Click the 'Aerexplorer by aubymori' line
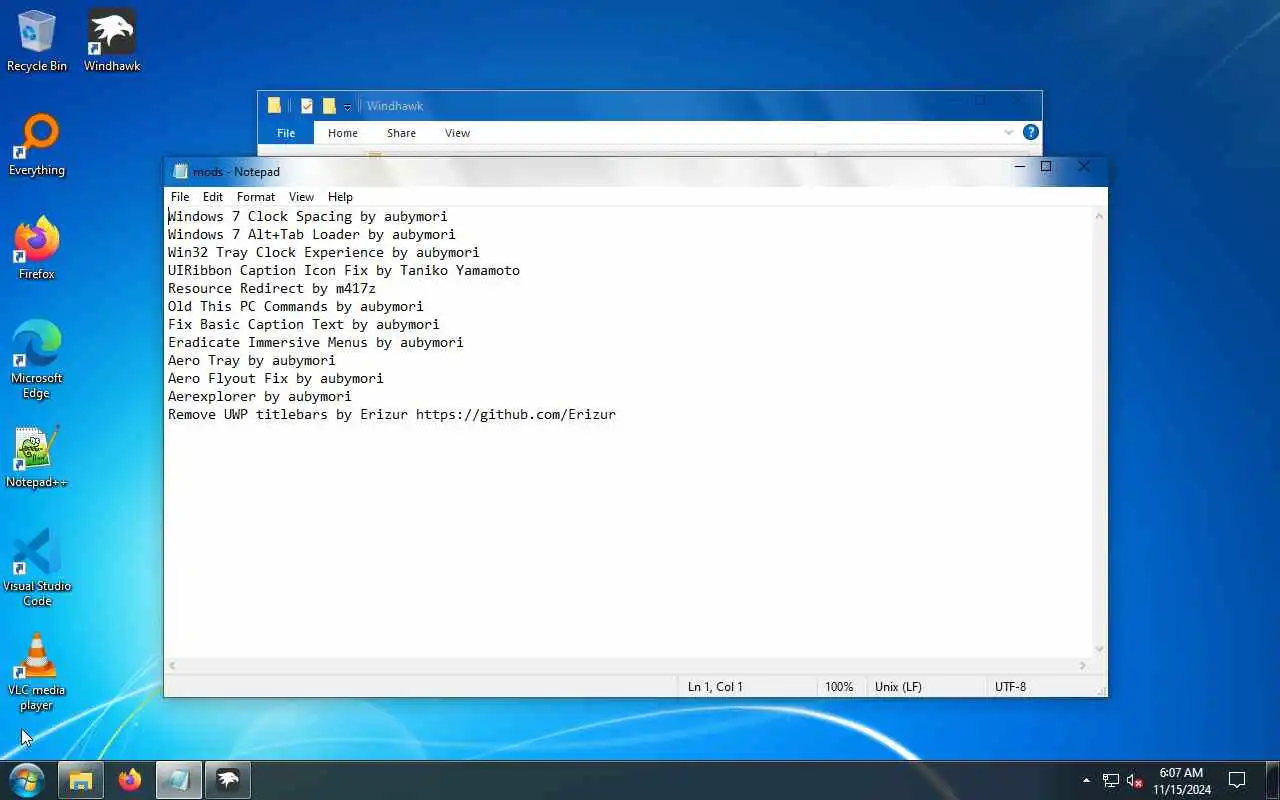This screenshot has width=1280, height=800. coord(260,396)
